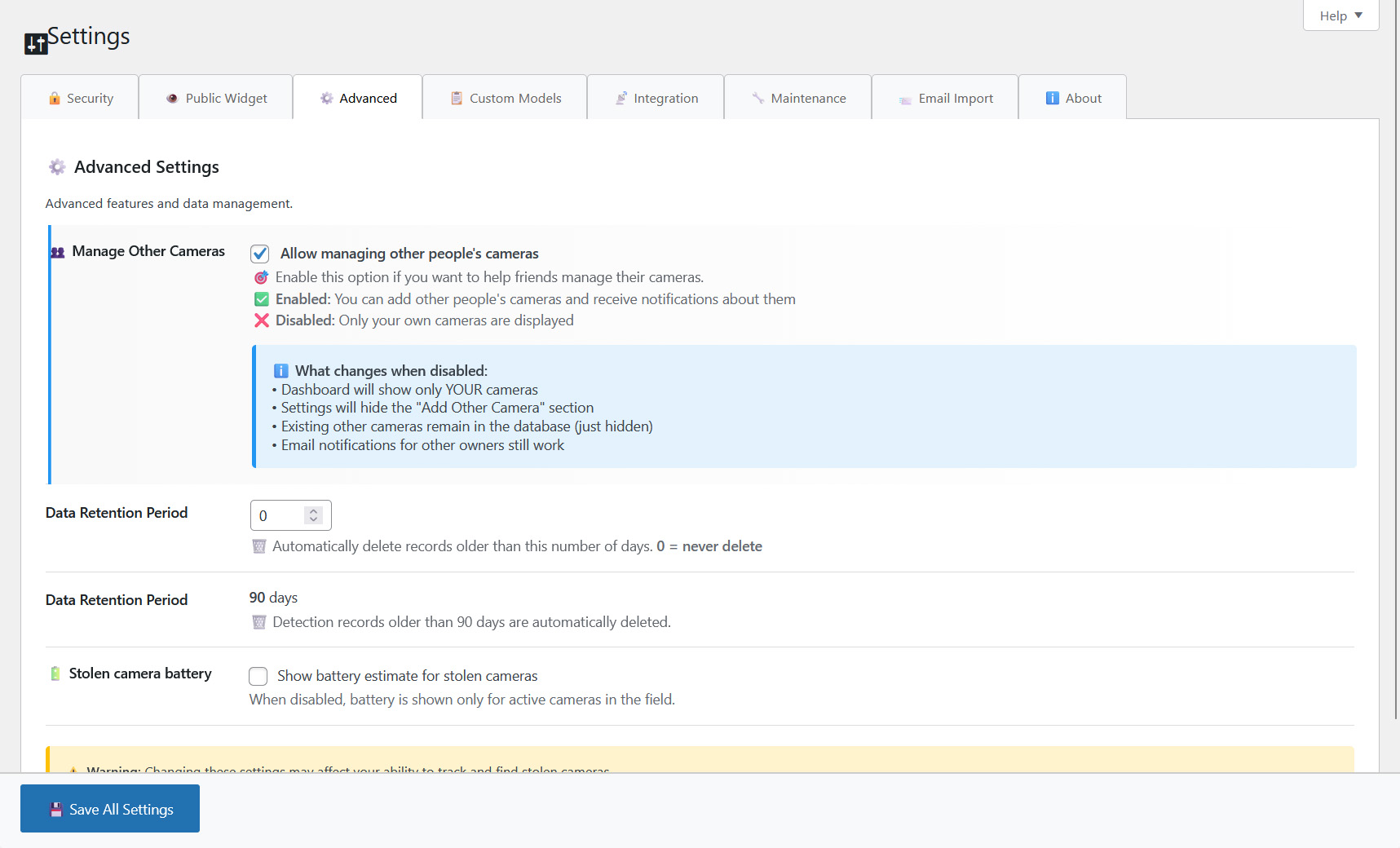Viewport: 1400px width, 848px height.
Task: Enable Show battery estimate for stolen cameras
Action: coord(258,676)
